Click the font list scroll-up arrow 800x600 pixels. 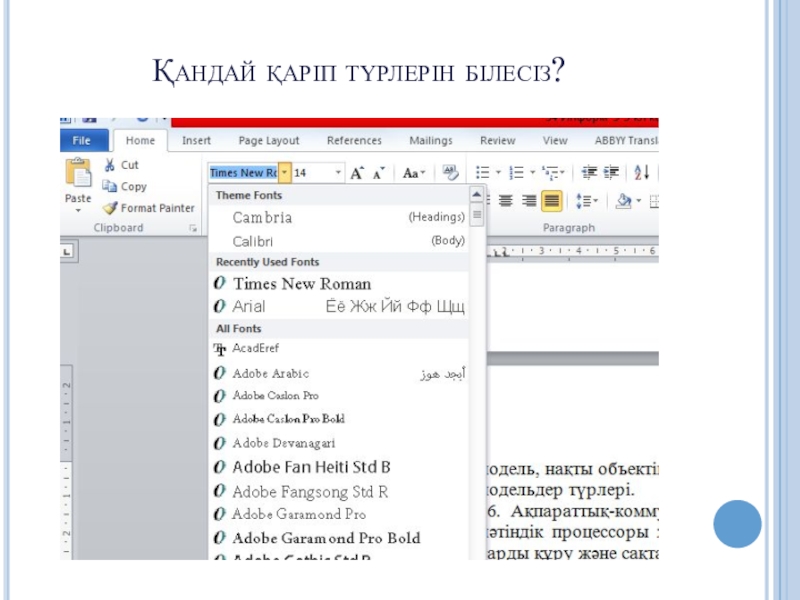point(477,194)
